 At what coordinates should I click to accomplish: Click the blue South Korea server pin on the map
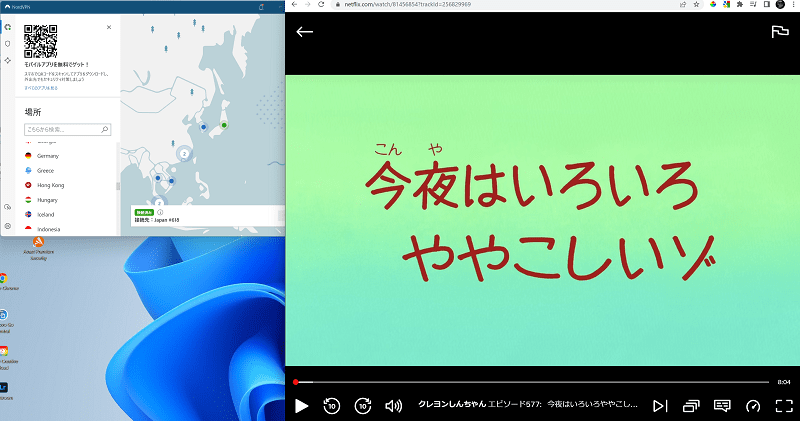point(203,127)
